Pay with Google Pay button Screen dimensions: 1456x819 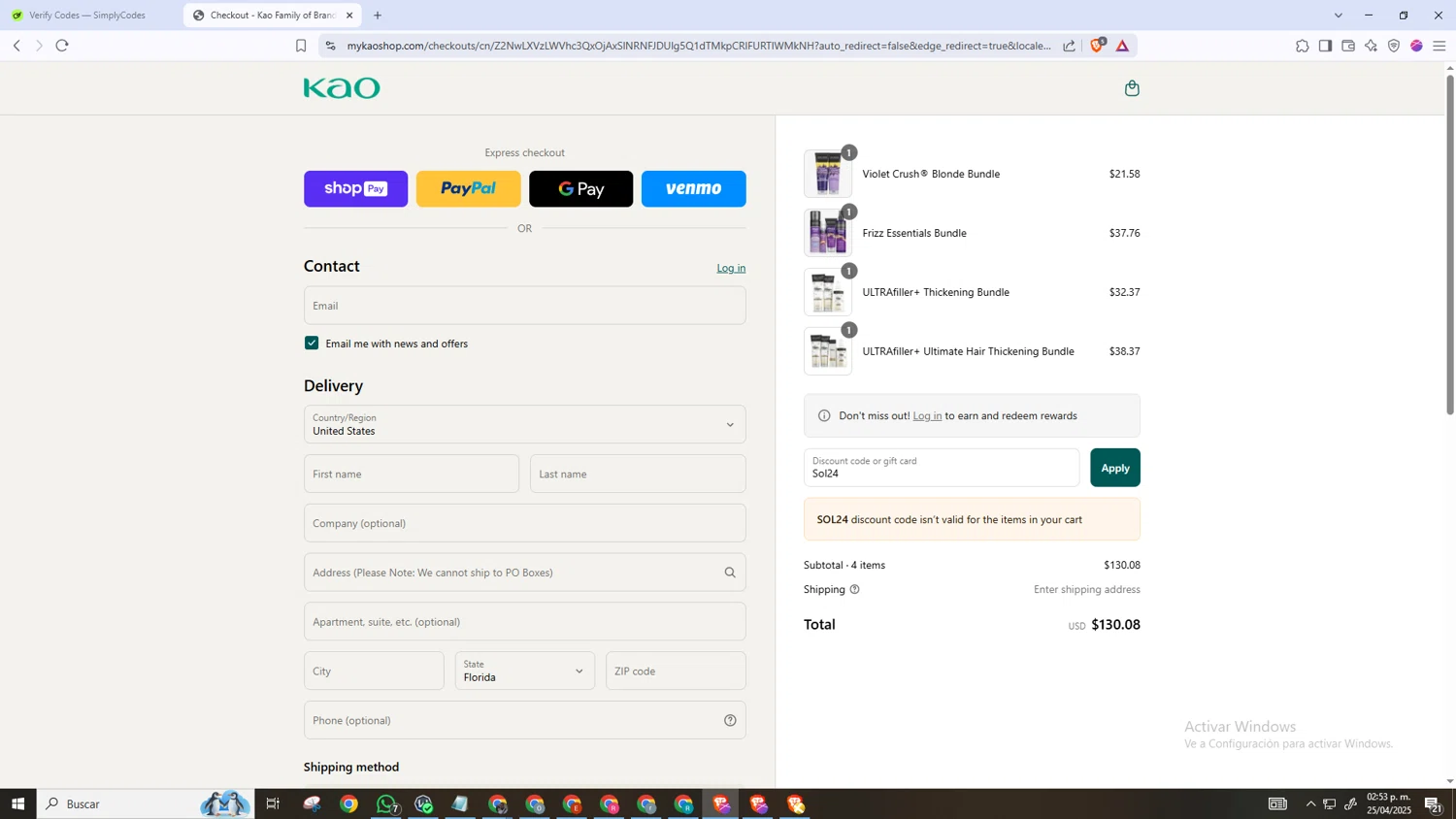(x=581, y=189)
